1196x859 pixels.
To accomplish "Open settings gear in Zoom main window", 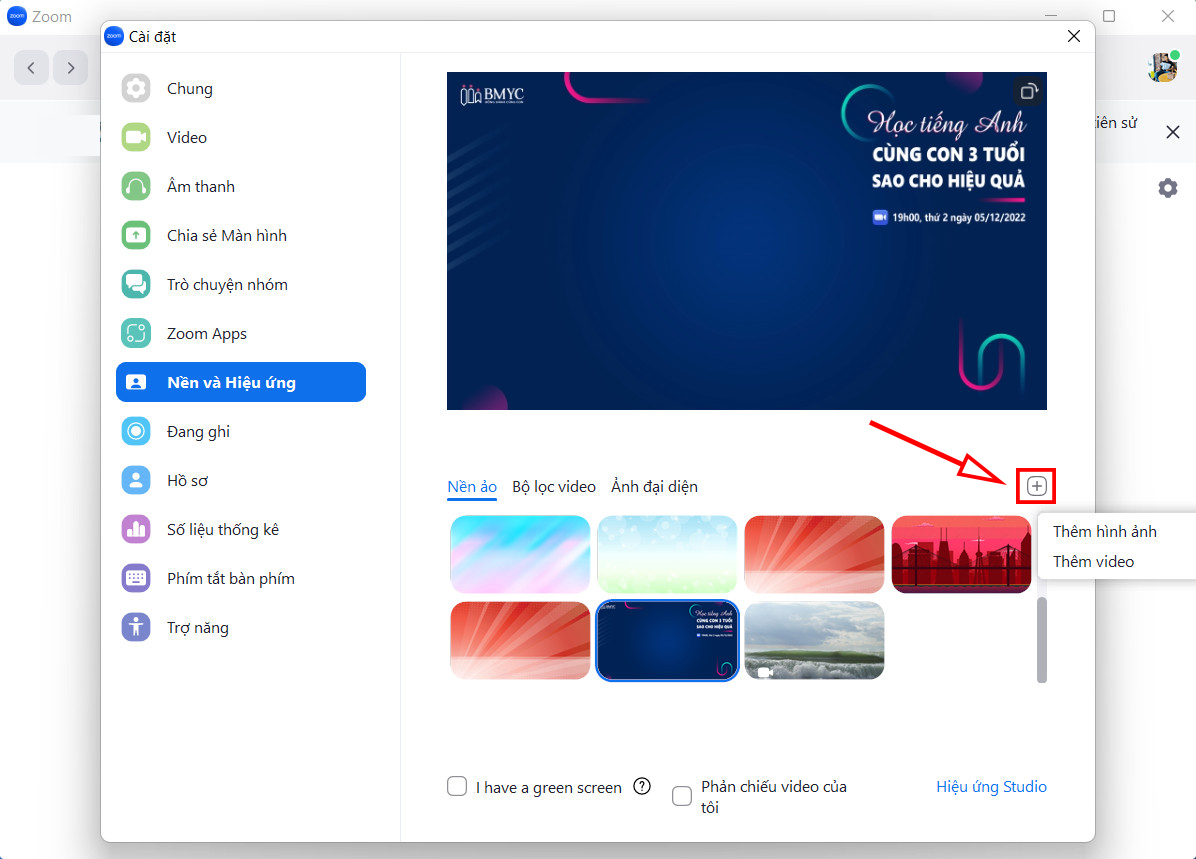I will [x=1167, y=188].
